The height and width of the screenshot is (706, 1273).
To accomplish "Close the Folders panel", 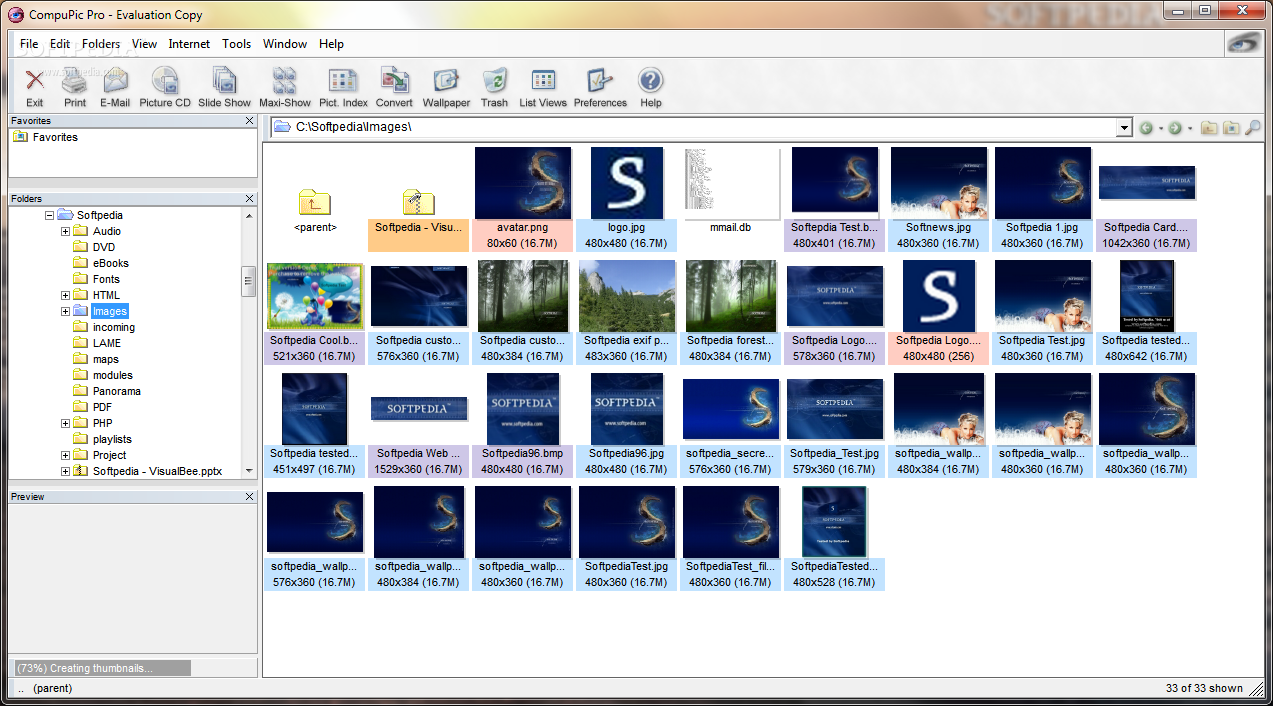I will click(250, 199).
